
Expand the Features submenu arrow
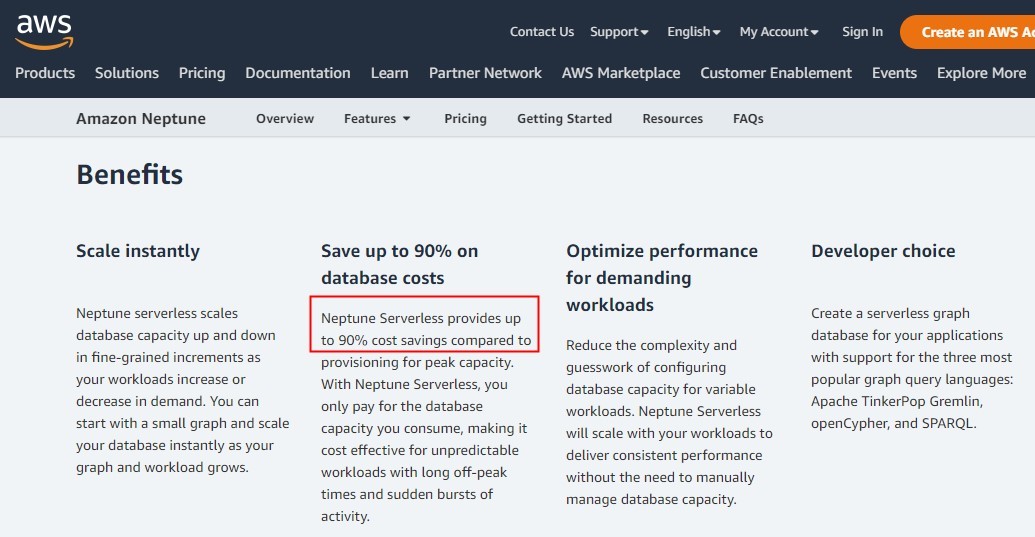point(407,119)
